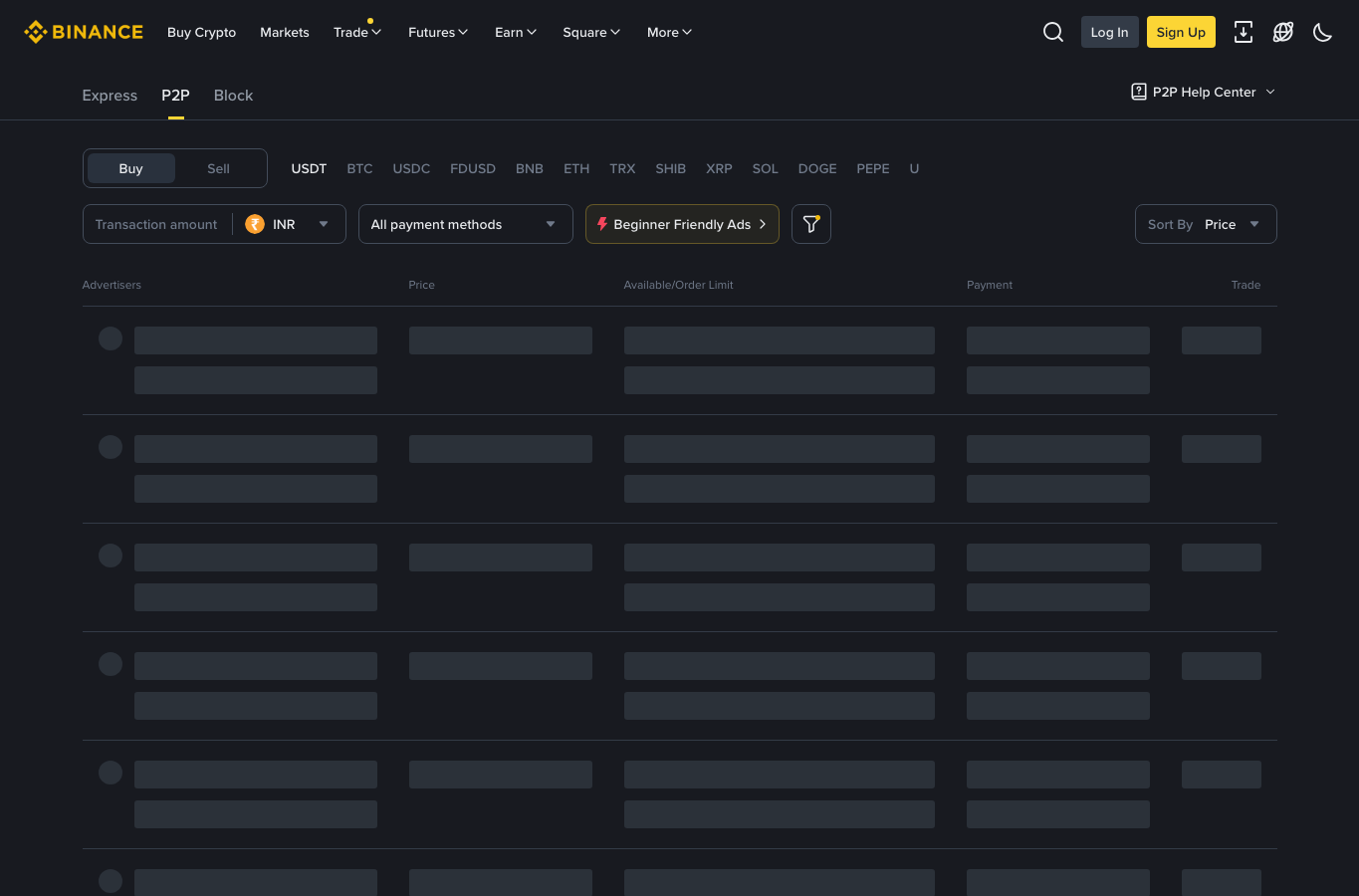The width and height of the screenshot is (1359, 896).
Task: Select the USDT coin tab
Action: 309,168
